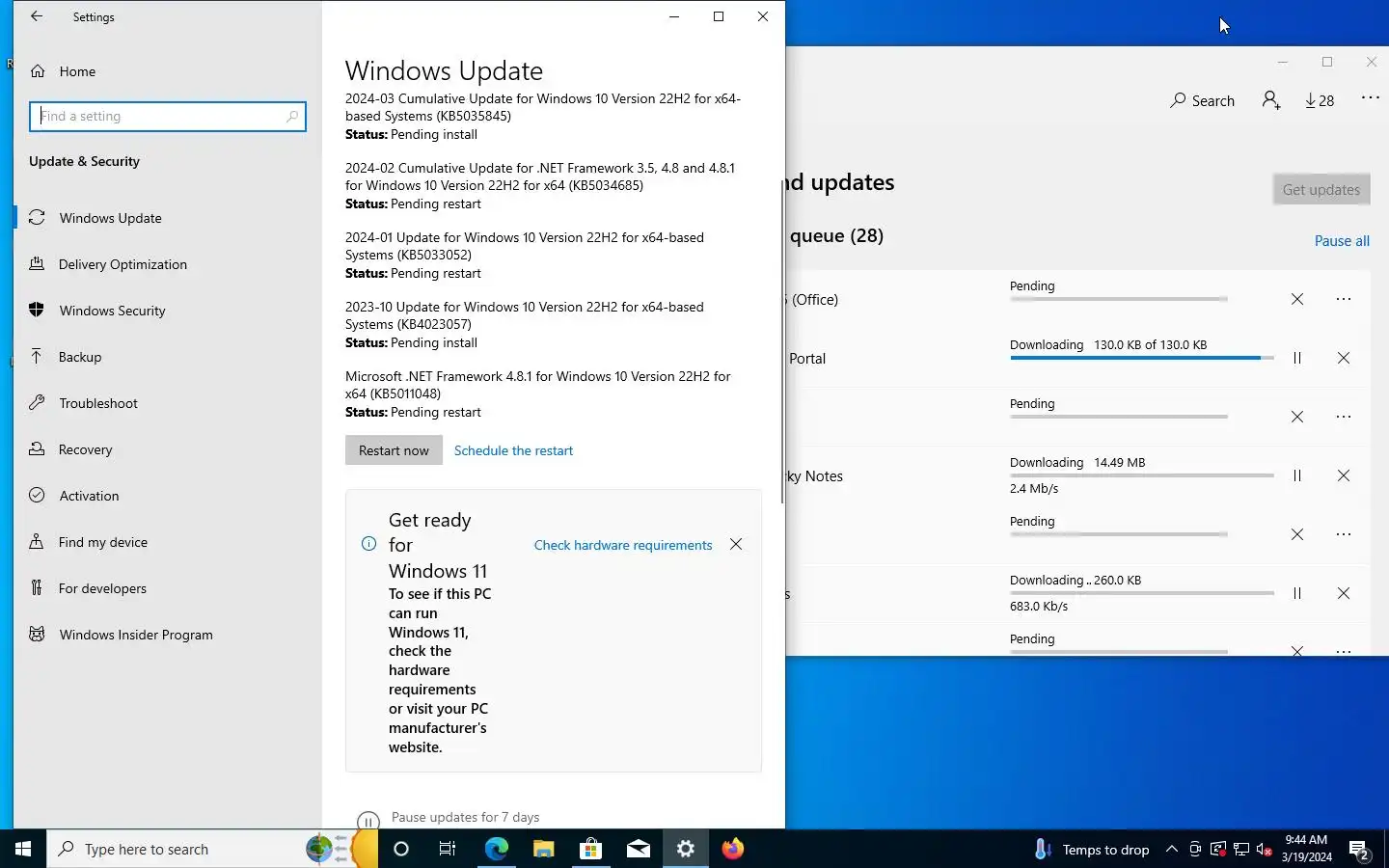
Task: Click Pause all link in Store
Action: click(1342, 241)
